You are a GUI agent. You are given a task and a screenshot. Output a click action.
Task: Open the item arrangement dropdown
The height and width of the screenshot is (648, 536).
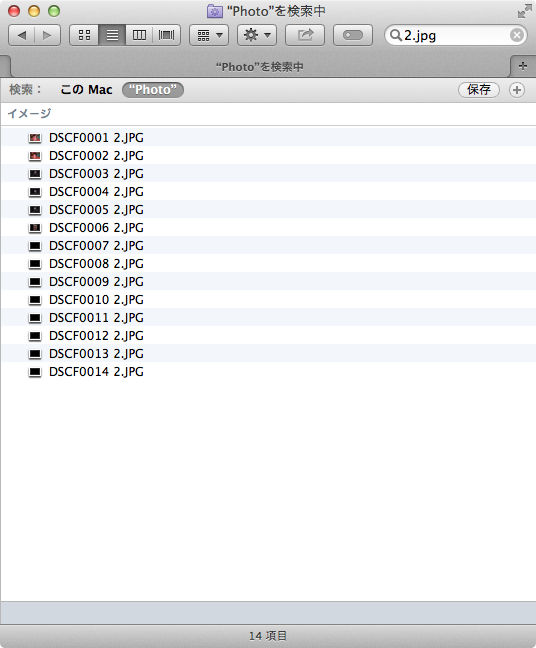(x=209, y=36)
